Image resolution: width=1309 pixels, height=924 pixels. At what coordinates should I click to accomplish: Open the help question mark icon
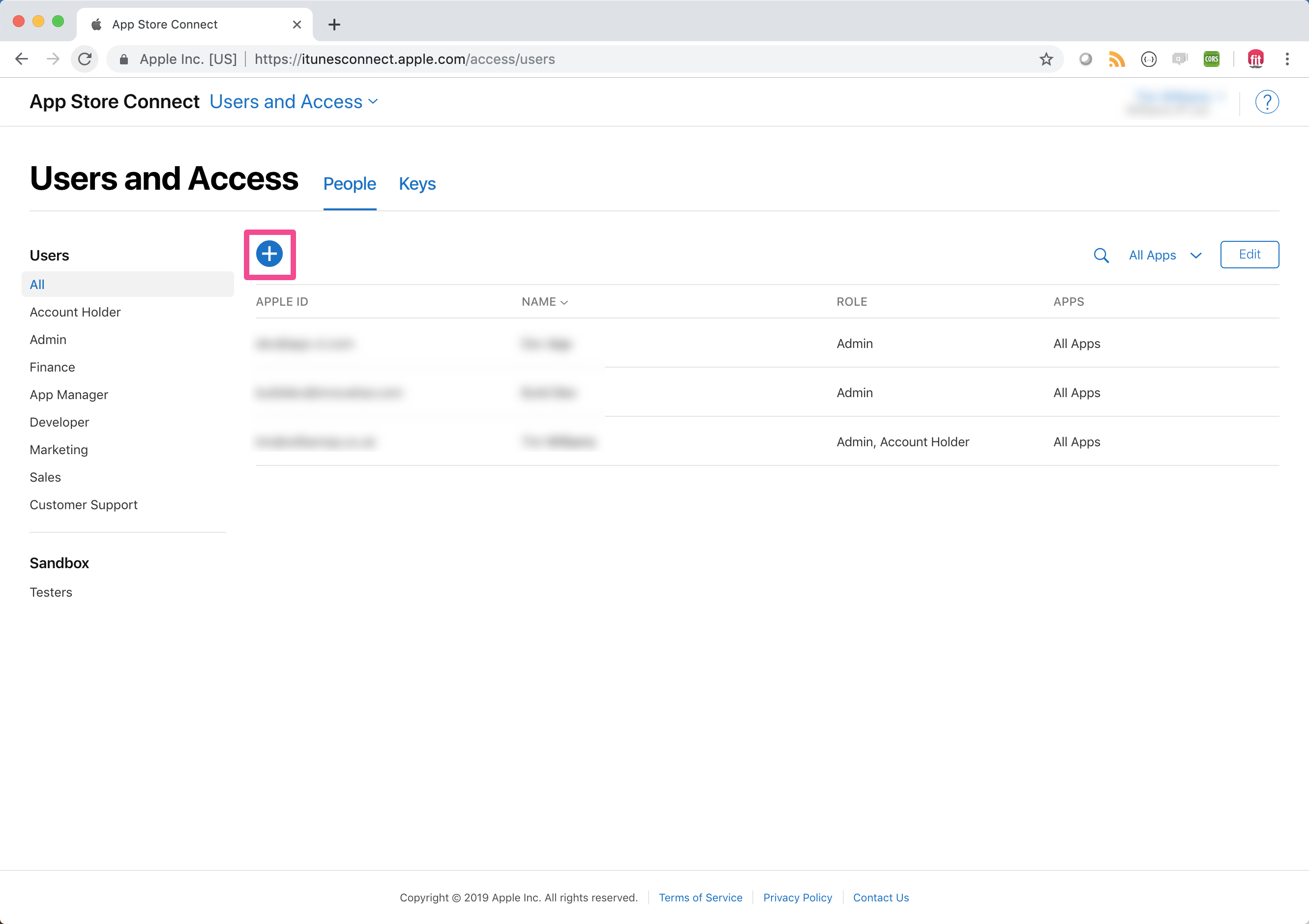tap(1266, 102)
